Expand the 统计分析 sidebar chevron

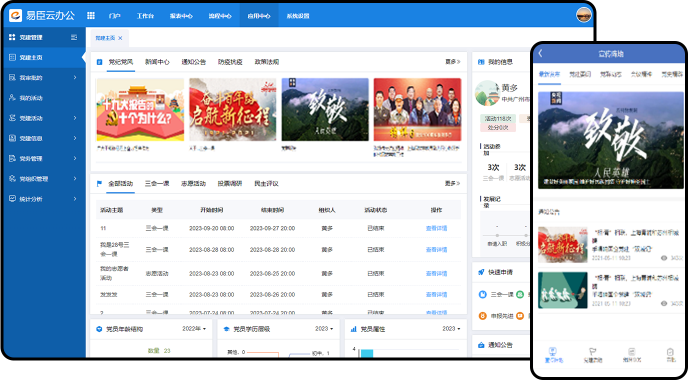pyautogui.click(x=75, y=199)
